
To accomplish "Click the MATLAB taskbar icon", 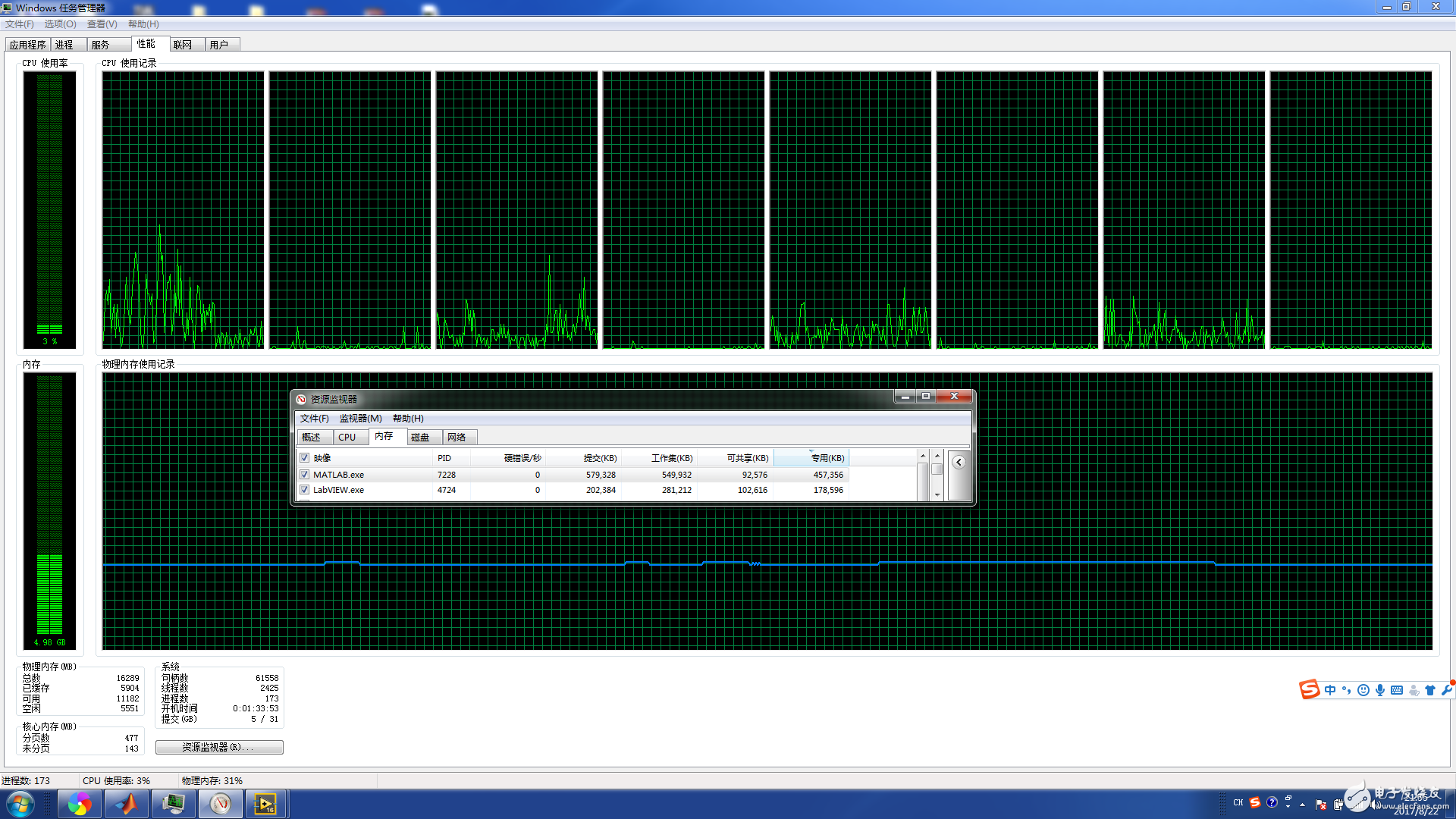I will tap(127, 804).
